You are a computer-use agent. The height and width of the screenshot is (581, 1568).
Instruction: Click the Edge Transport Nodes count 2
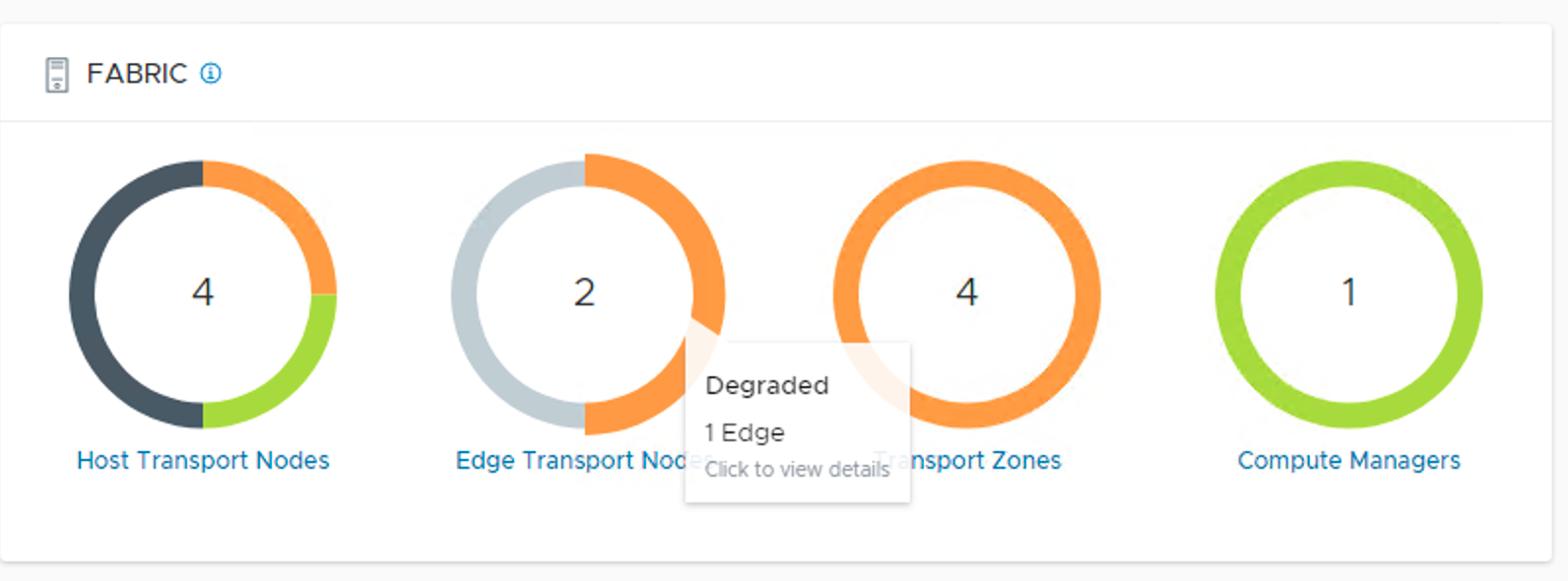click(585, 292)
